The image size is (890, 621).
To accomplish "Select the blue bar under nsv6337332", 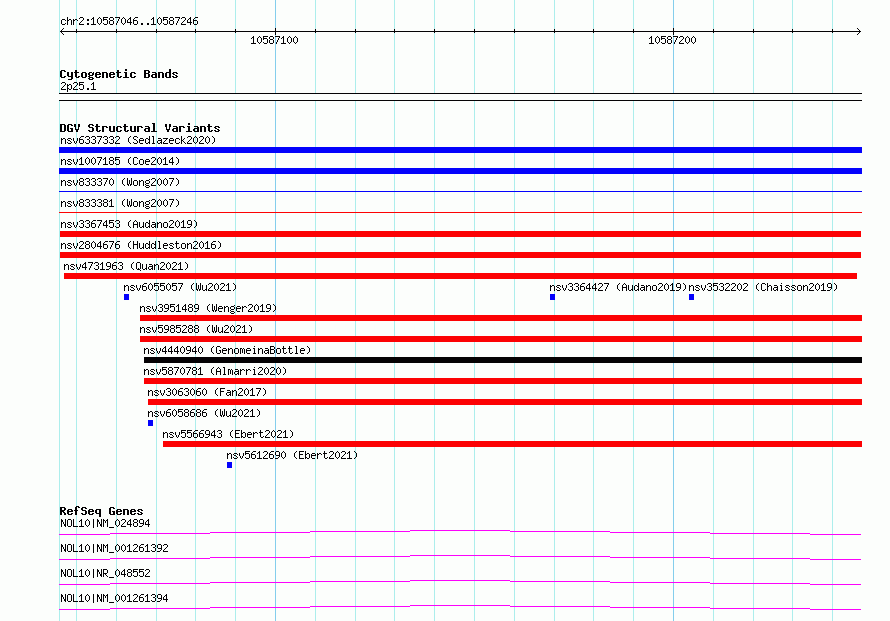I will [x=460, y=150].
